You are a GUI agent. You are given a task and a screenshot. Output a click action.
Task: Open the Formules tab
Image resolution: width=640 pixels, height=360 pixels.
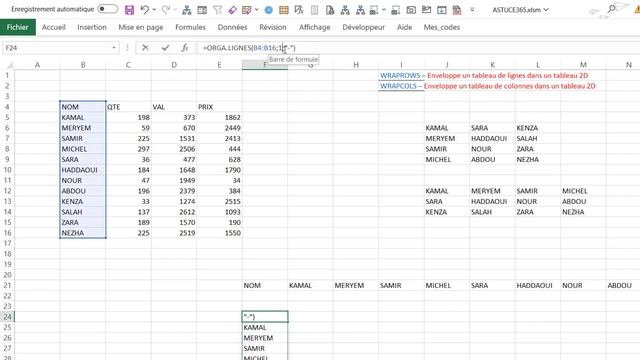pyautogui.click(x=190, y=27)
